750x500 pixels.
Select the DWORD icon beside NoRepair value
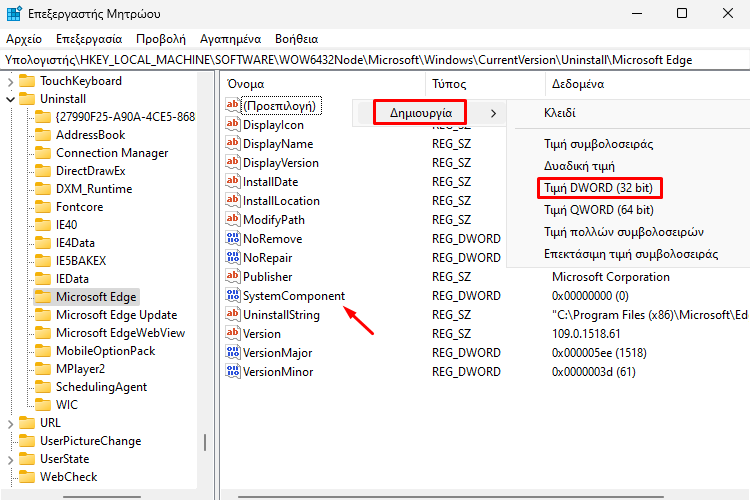point(232,257)
